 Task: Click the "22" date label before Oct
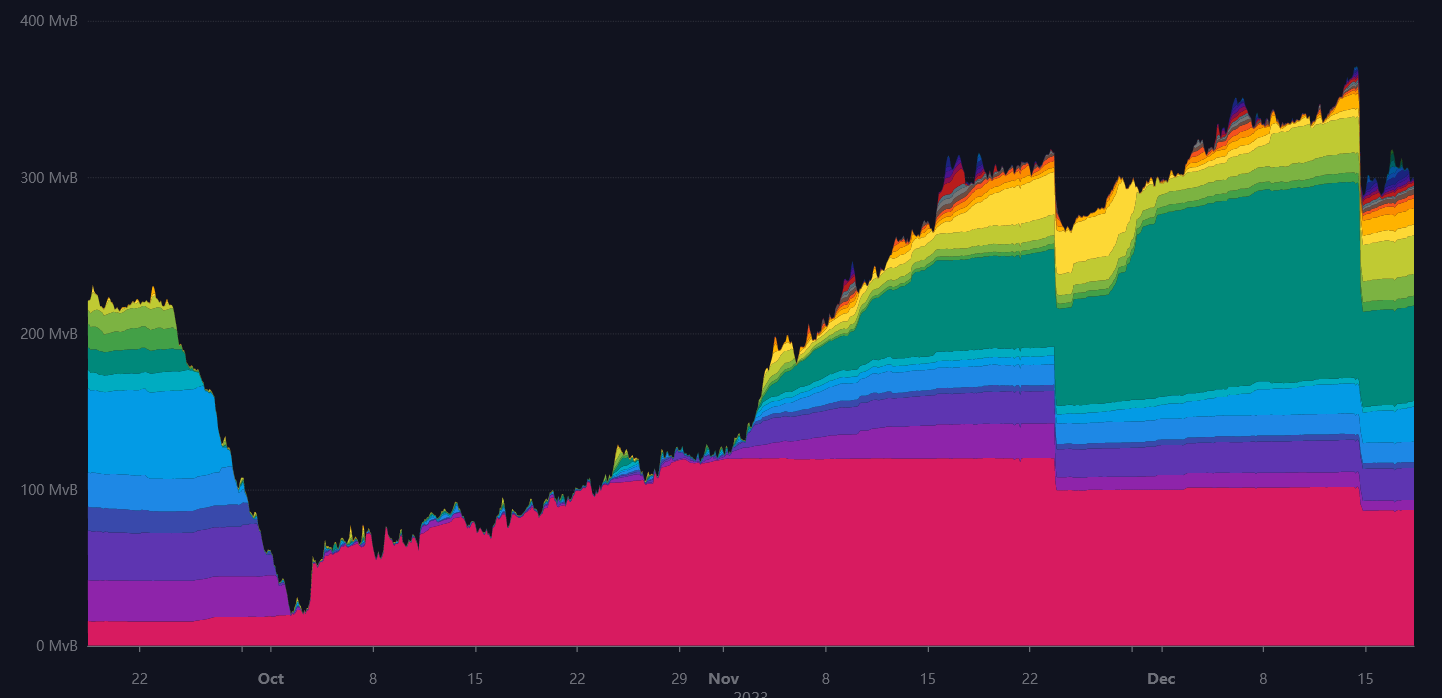click(139, 678)
